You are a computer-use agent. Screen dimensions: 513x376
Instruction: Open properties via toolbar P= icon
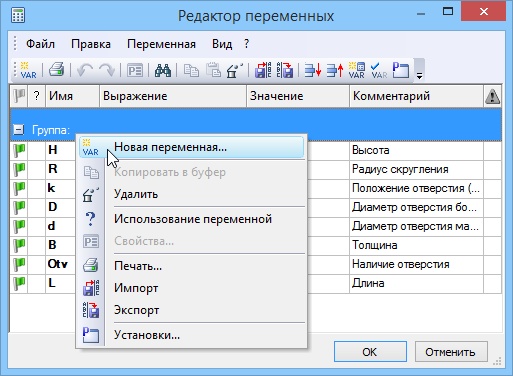pos(135,71)
